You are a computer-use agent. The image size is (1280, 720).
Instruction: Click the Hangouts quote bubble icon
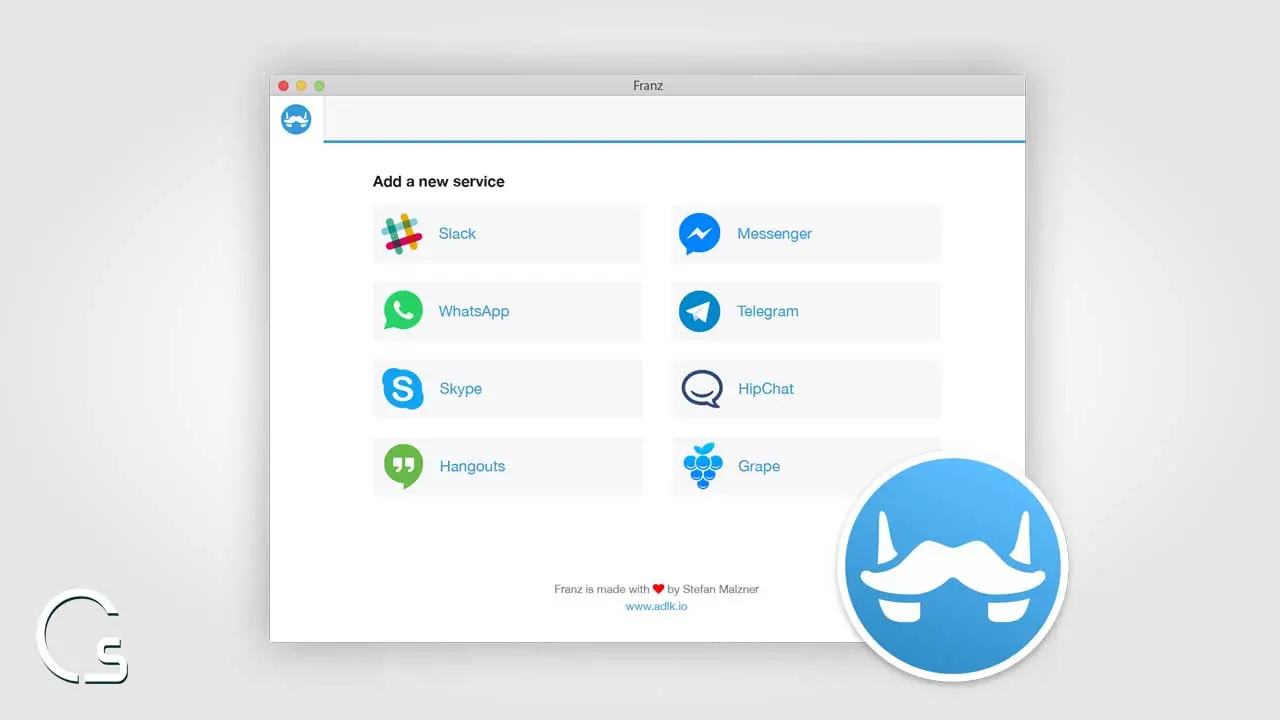pos(403,466)
